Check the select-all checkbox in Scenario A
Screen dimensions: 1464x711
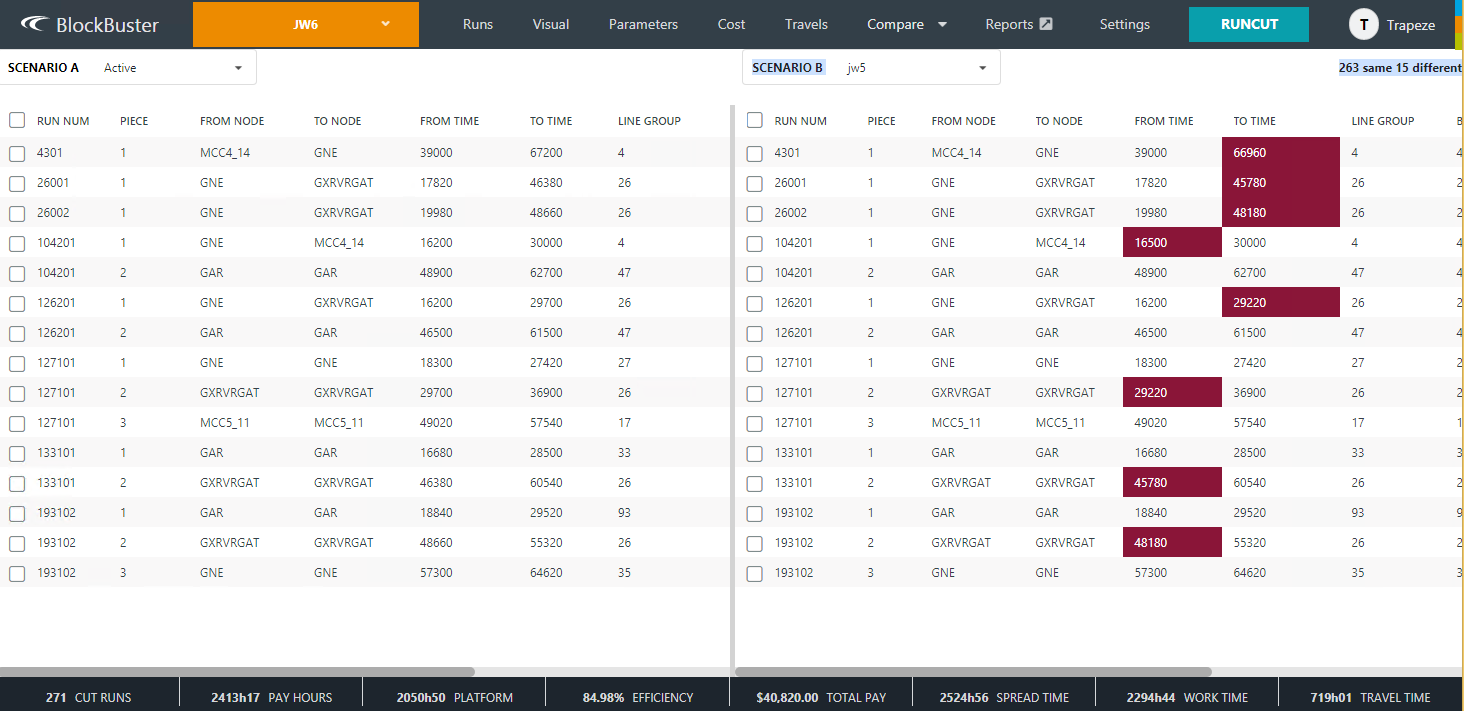(16, 119)
